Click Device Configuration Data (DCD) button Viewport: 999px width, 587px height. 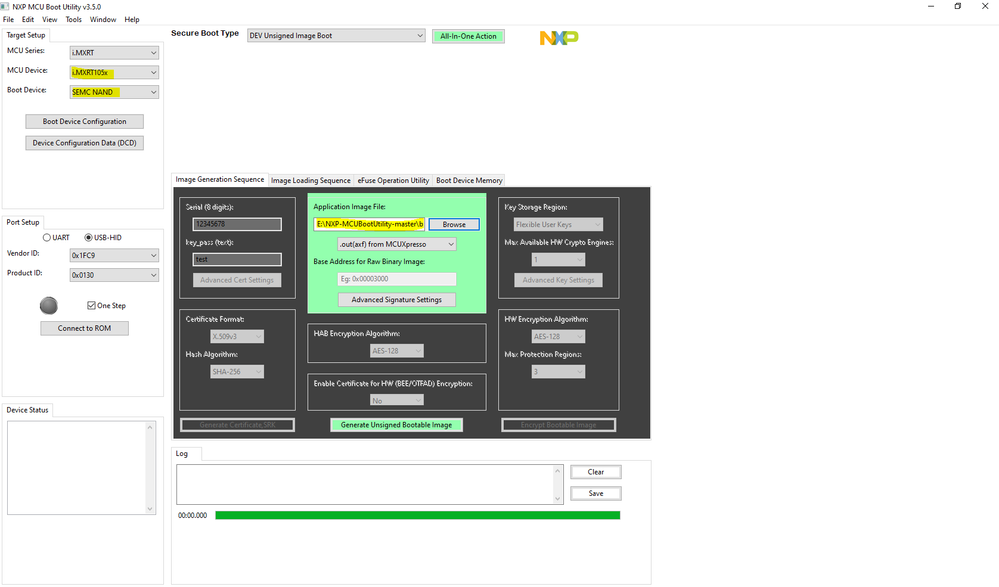click(x=85, y=143)
